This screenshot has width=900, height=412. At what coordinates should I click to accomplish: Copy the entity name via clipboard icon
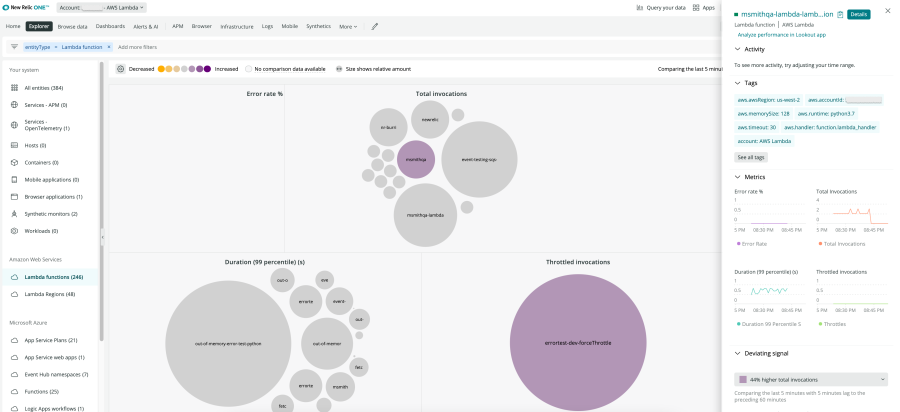(x=840, y=14)
